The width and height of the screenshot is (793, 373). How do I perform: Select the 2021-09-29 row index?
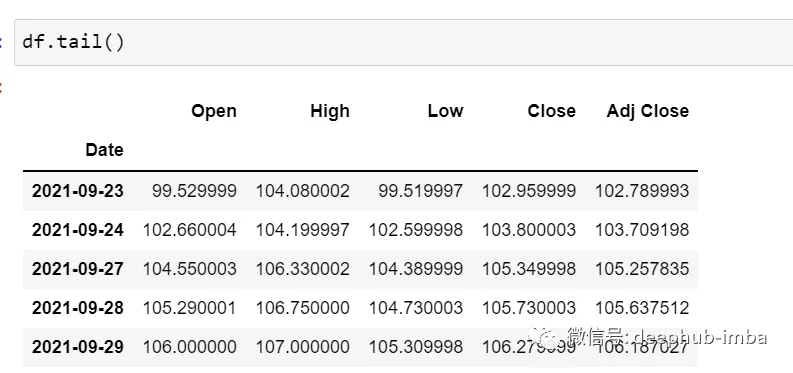point(77,347)
